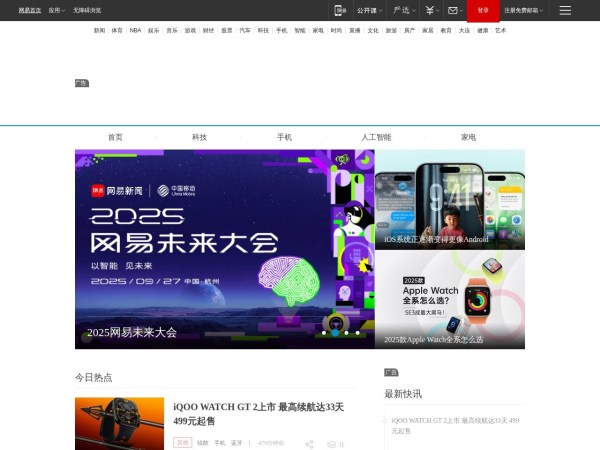This screenshot has height=450, width=600.
Task: Click the 今日热点 section heading
Action: pyautogui.click(x=94, y=378)
